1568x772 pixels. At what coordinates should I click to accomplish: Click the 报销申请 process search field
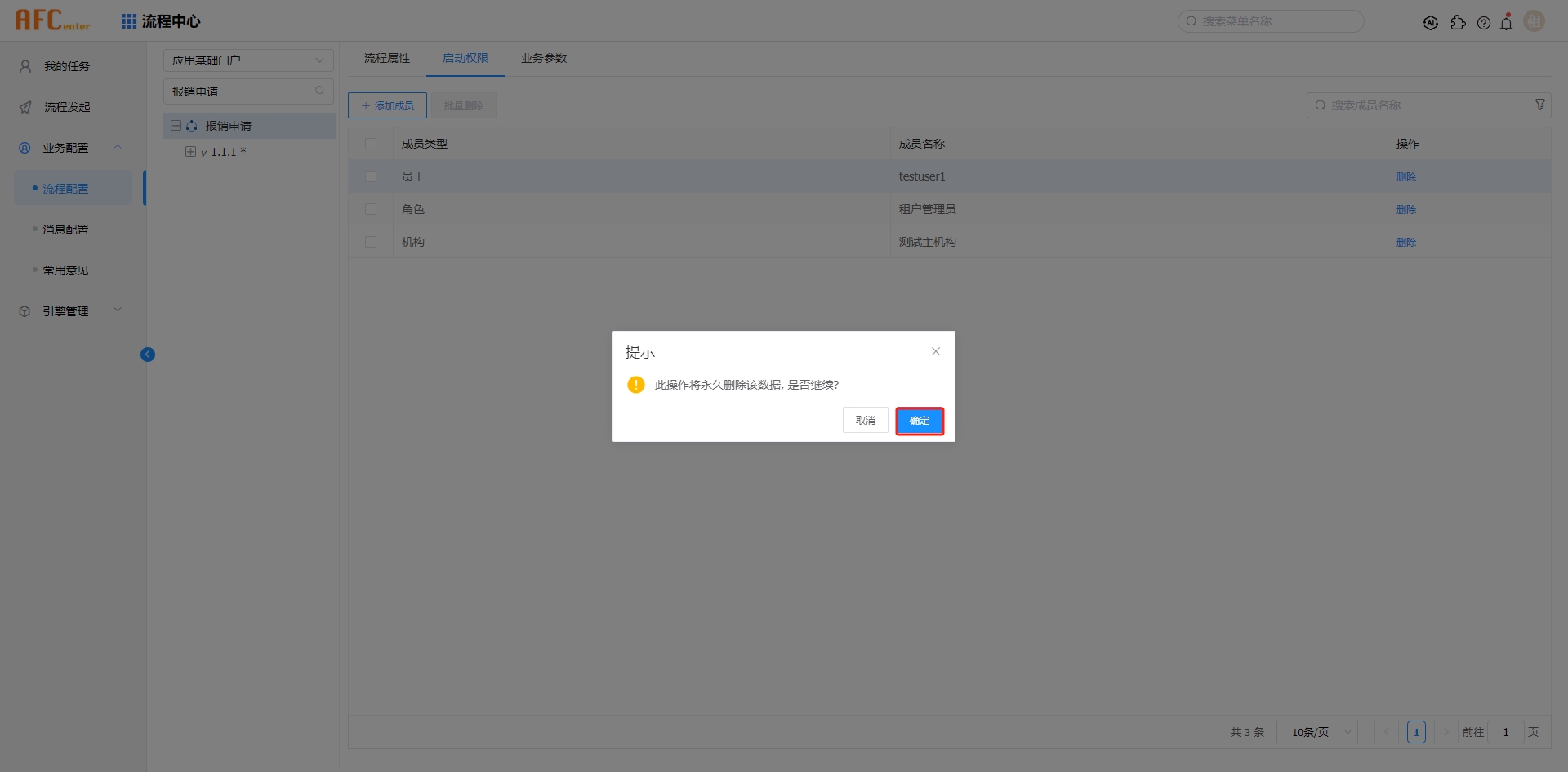pos(249,91)
